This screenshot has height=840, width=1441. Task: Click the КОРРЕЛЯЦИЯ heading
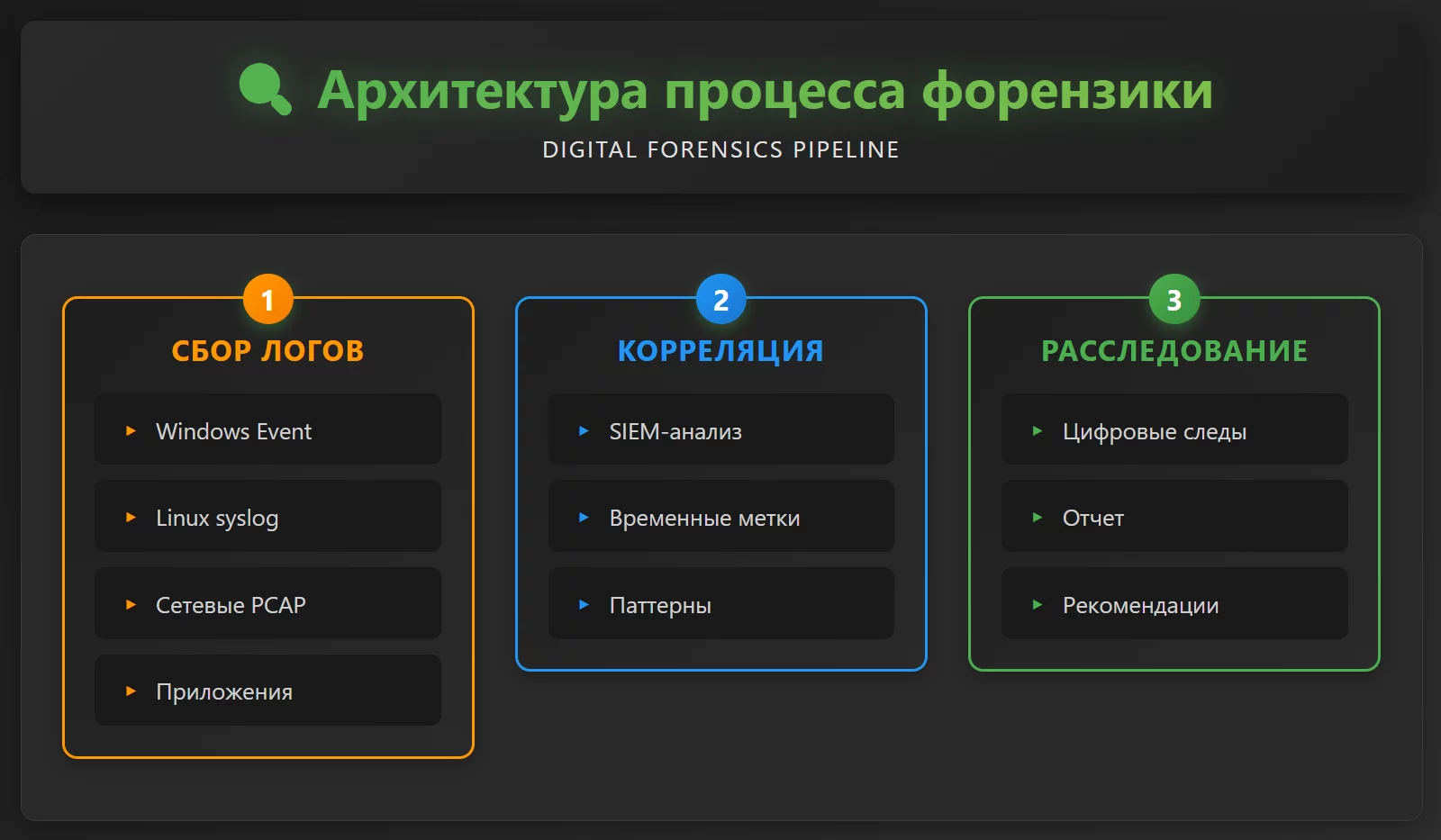[x=720, y=350]
